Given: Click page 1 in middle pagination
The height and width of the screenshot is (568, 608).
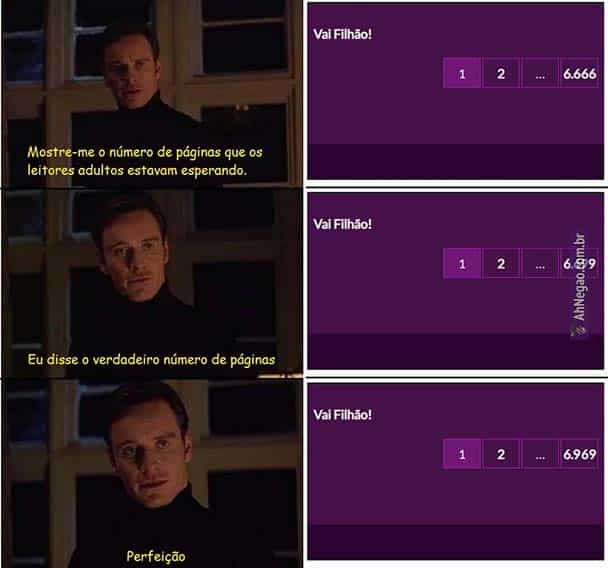Looking at the screenshot, I should pyautogui.click(x=462, y=263).
